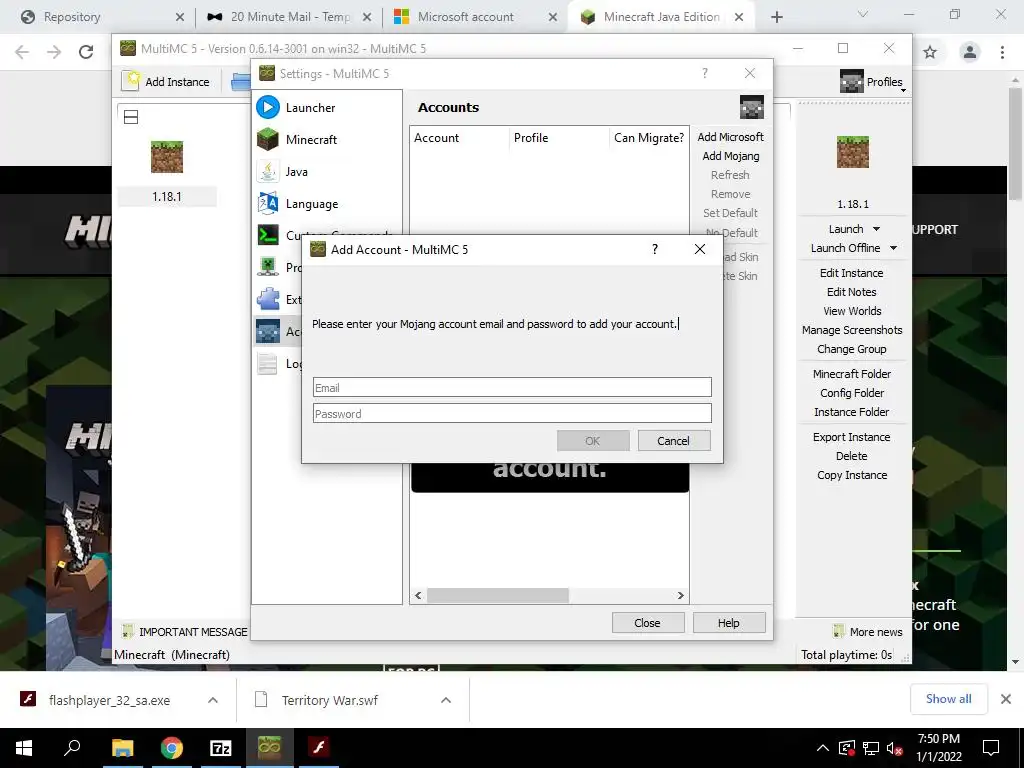
Task: Open the Chrome three-dot menu
Action: (1002, 52)
